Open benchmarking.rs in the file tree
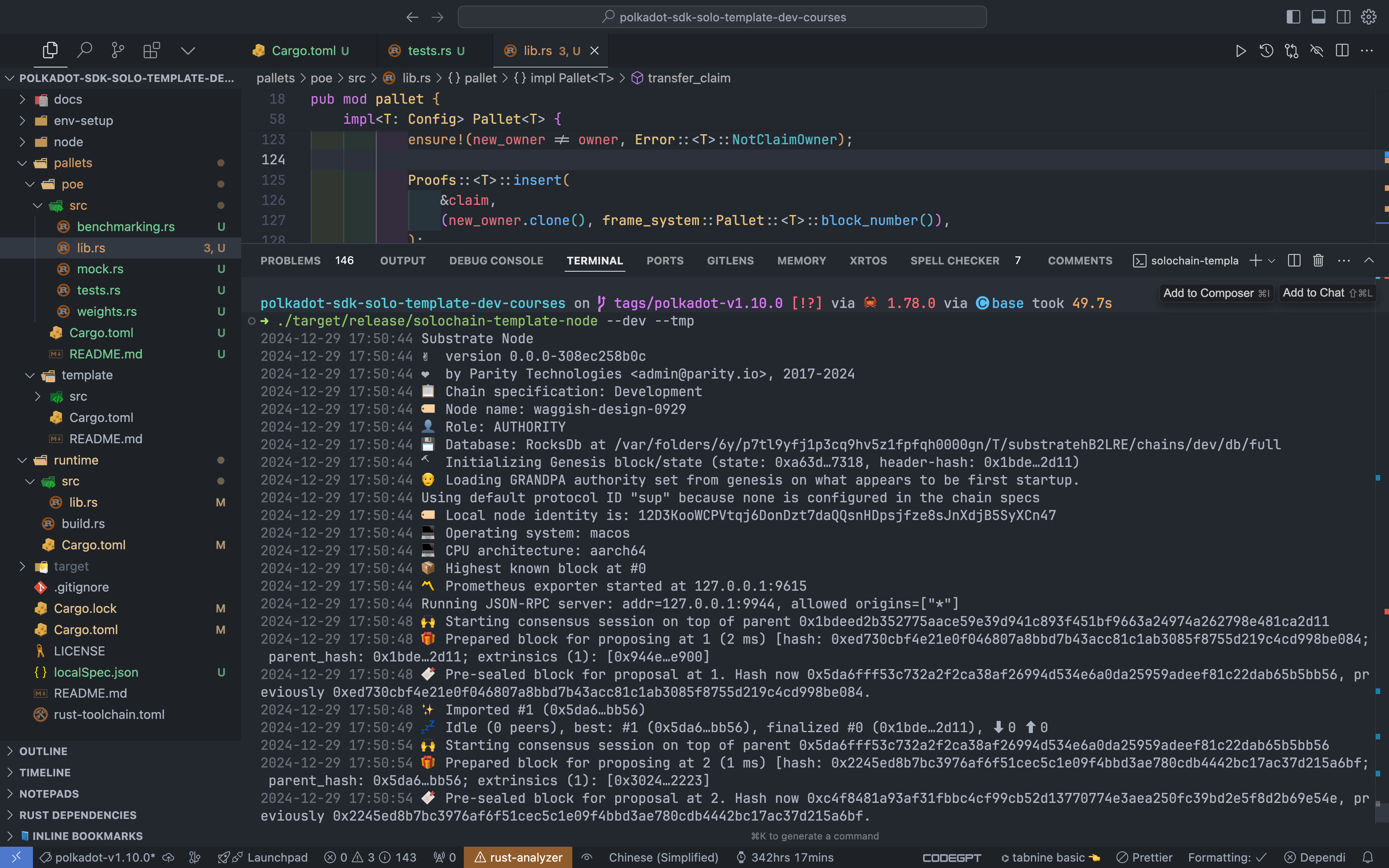This screenshot has height=868, width=1389. [121, 227]
